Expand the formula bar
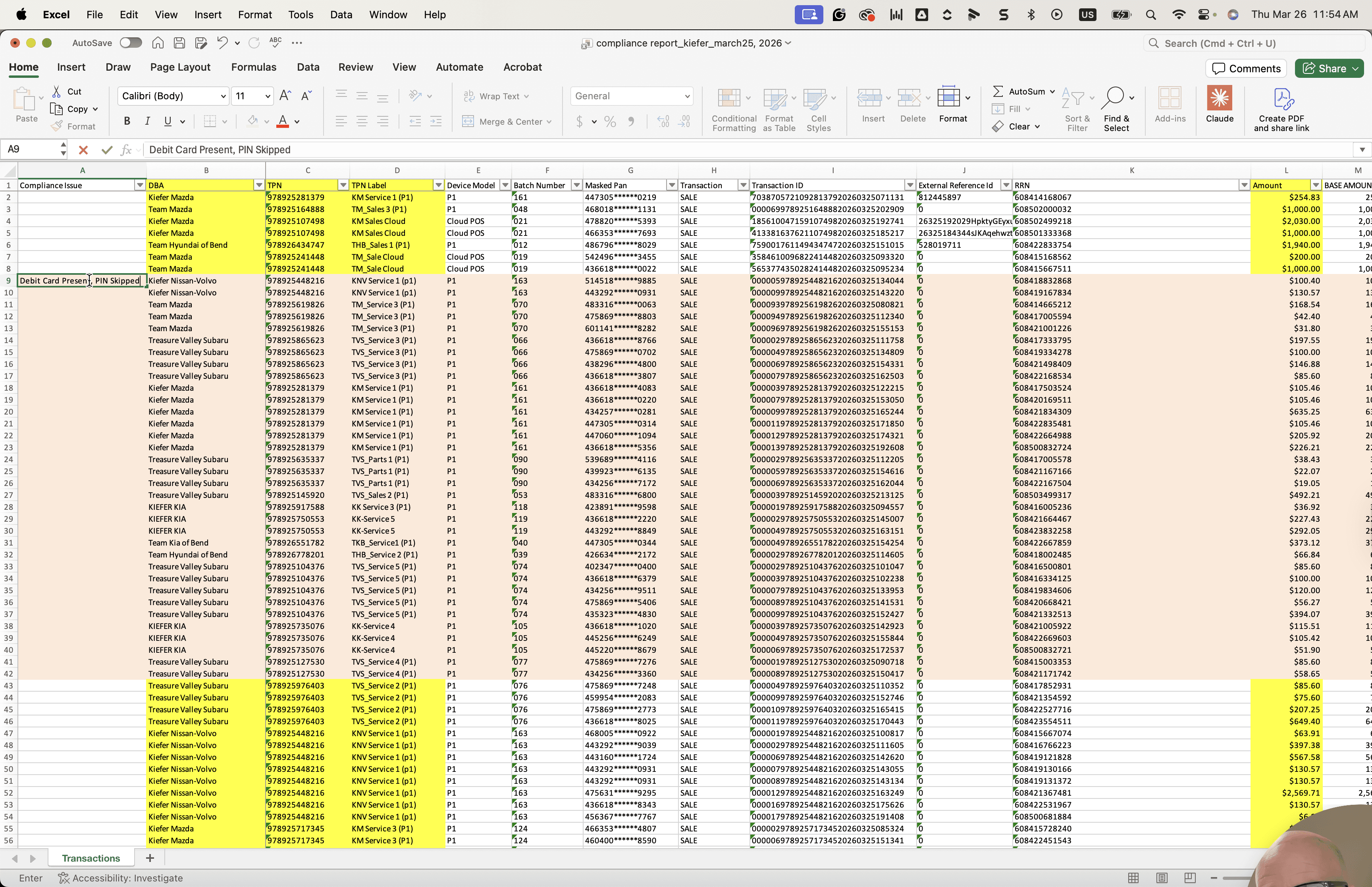The height and width of the screenshot is (887, 1372). click(1362, 150)
